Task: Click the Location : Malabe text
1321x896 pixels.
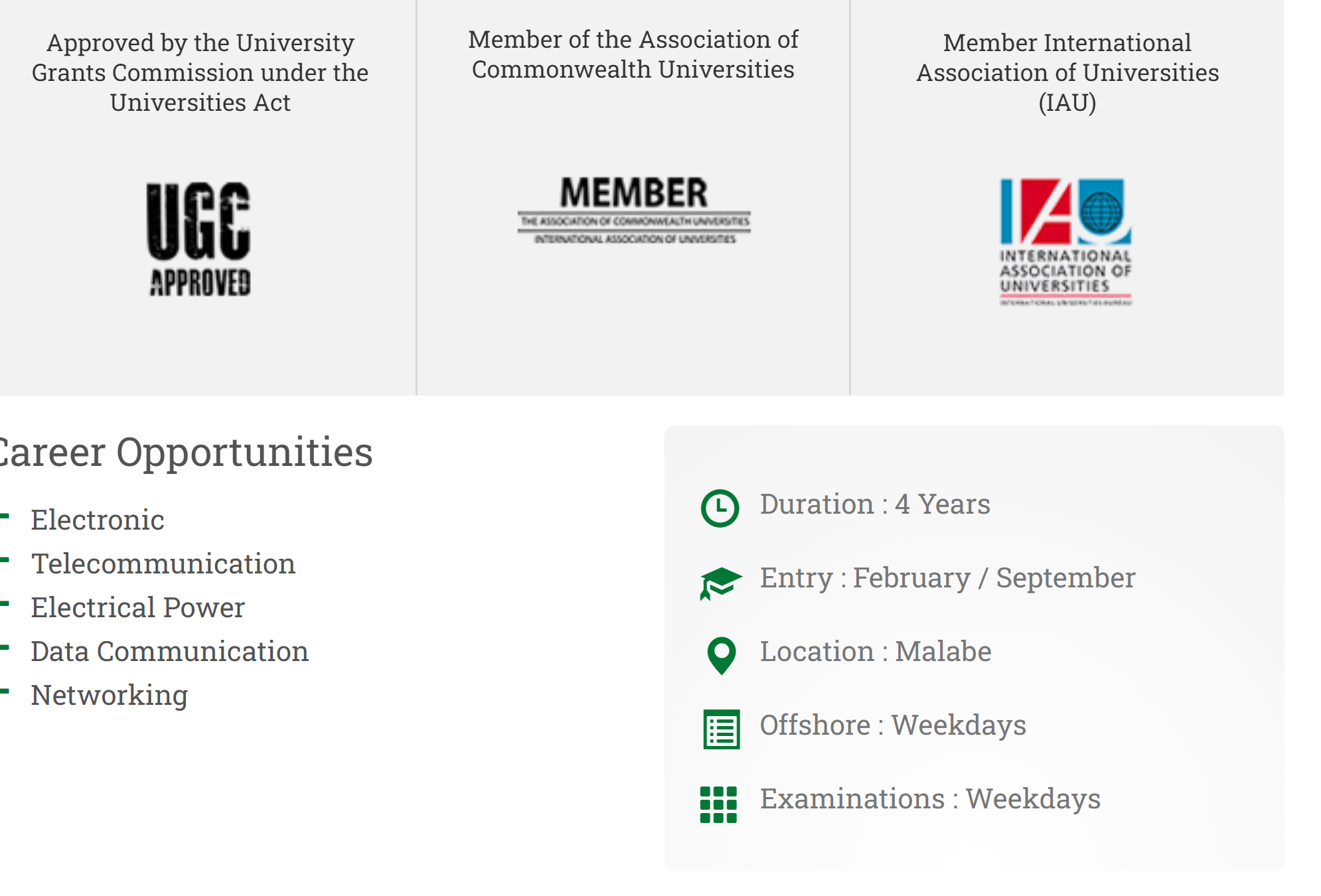Action: 876,652
